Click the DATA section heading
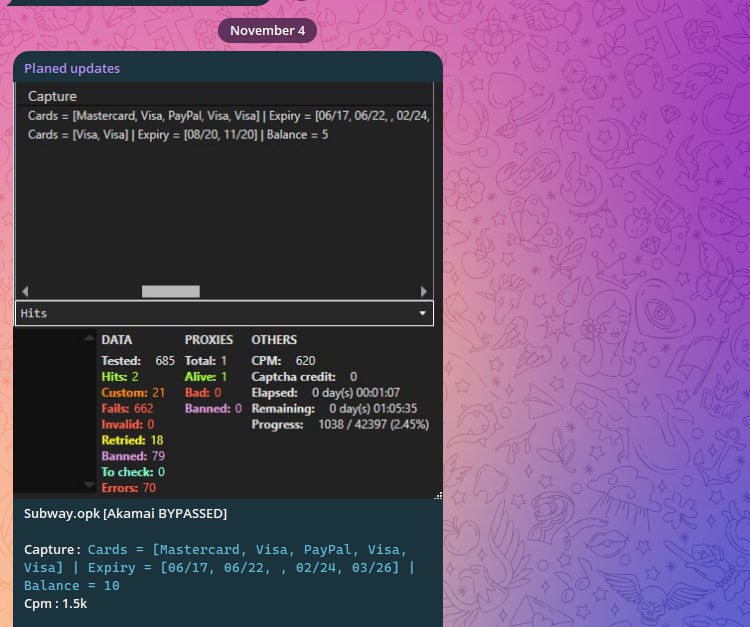The height and width of the screenshot is (627, 750). pos(116,340)
